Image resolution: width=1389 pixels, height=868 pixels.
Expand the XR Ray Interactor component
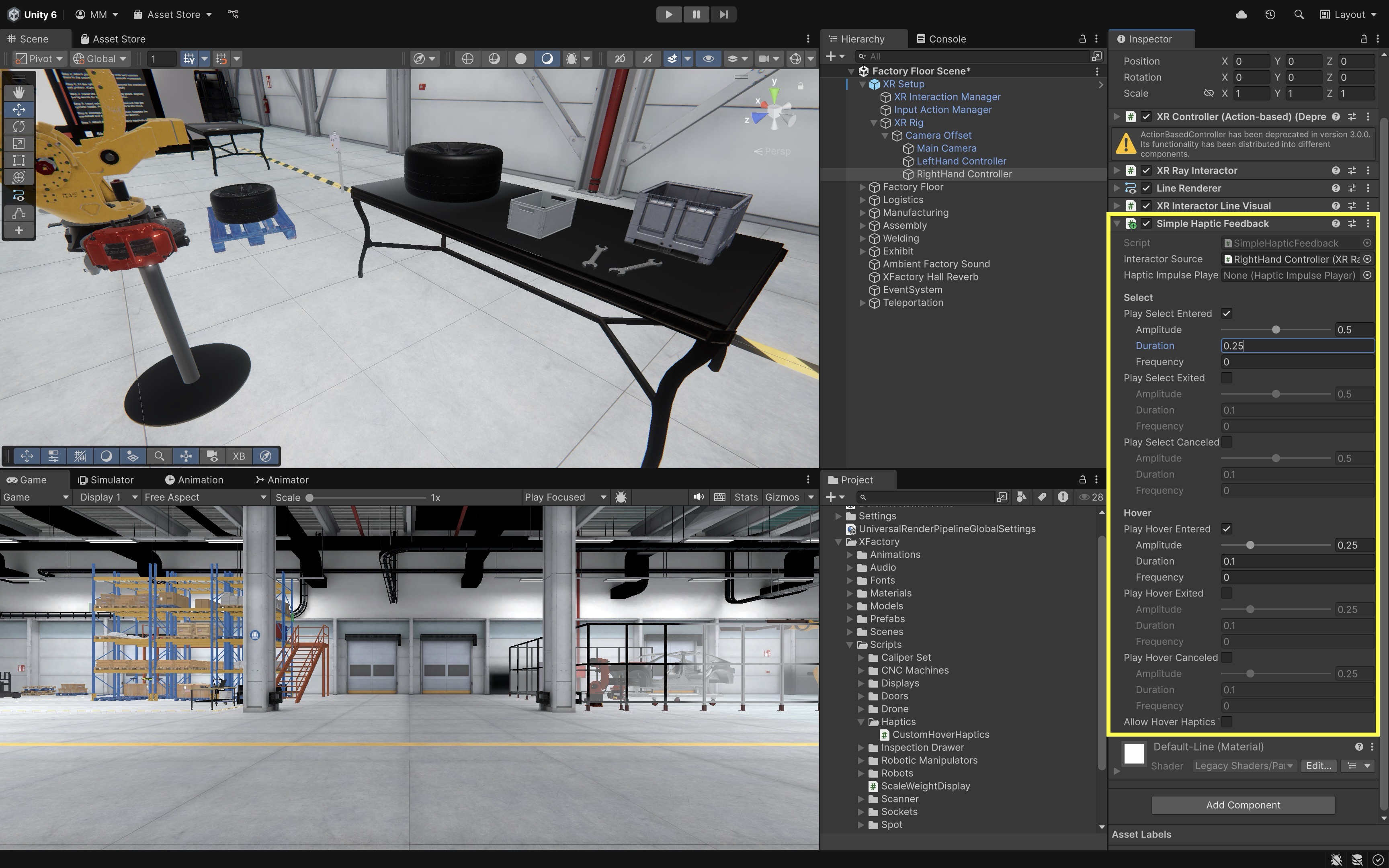click(x=1117, y=170)
